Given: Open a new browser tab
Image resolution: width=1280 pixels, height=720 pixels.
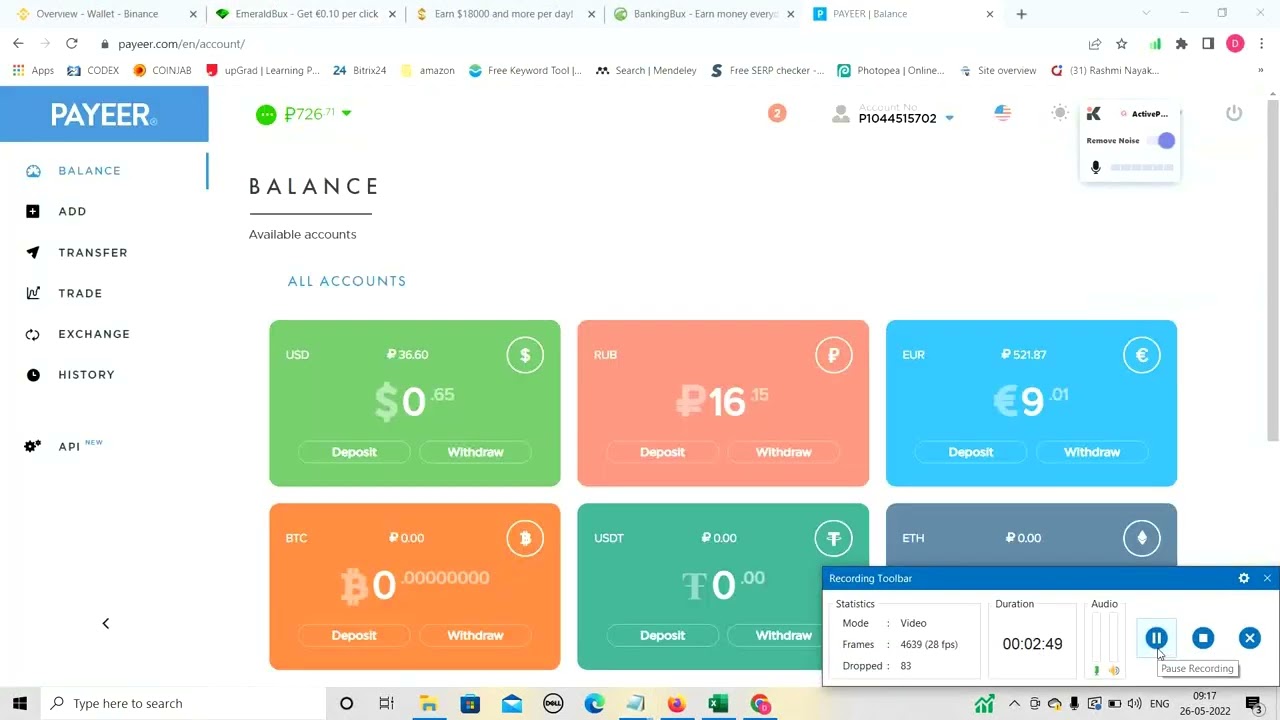Looking at the screenshot, I should 1021,14.
